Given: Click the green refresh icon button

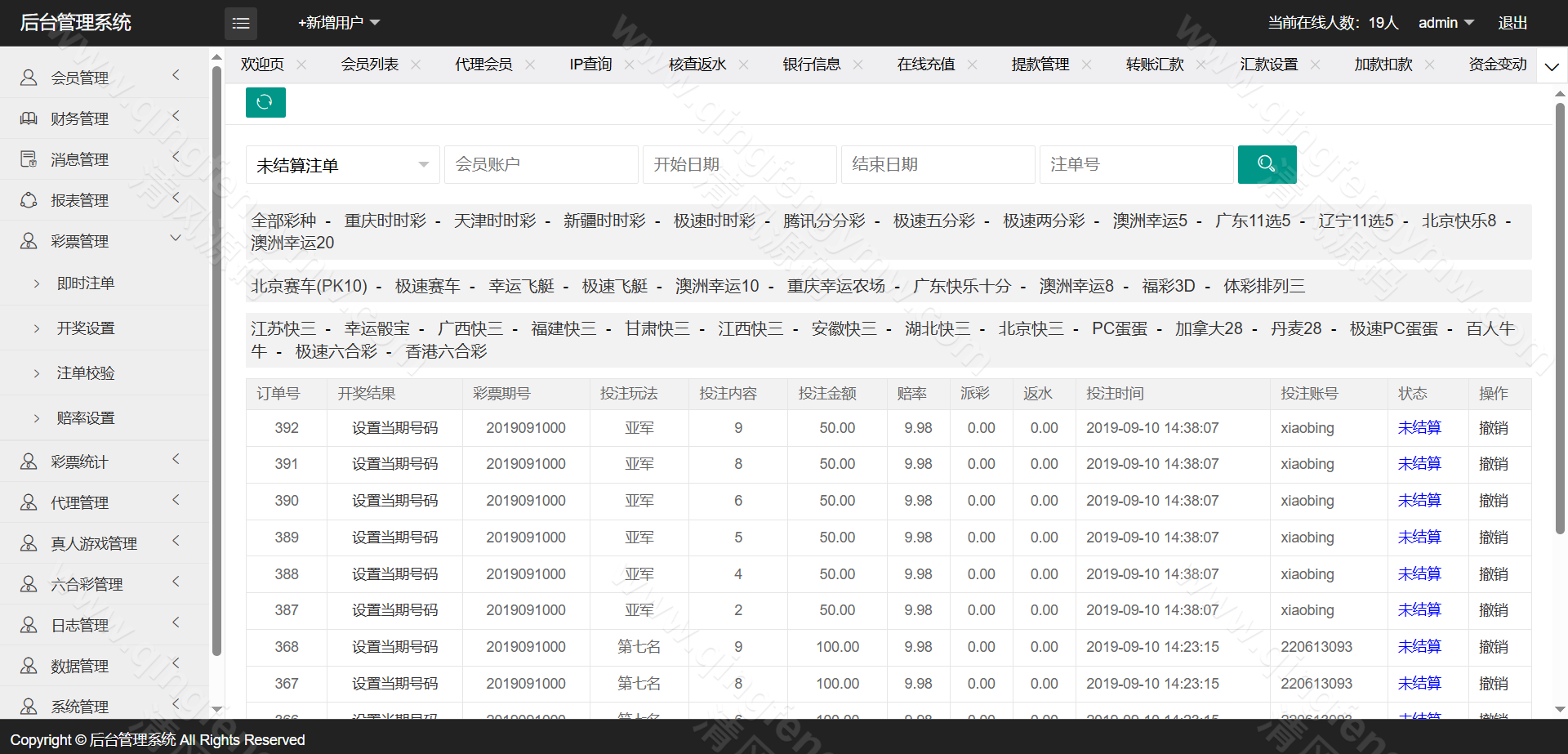Looking at the screenshot, I should click(265, 102).
